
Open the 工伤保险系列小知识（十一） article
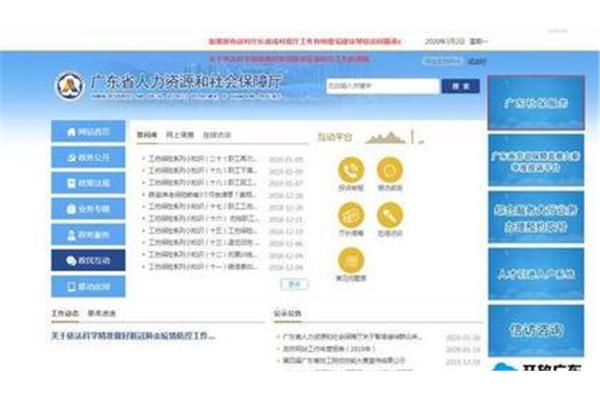203,266
